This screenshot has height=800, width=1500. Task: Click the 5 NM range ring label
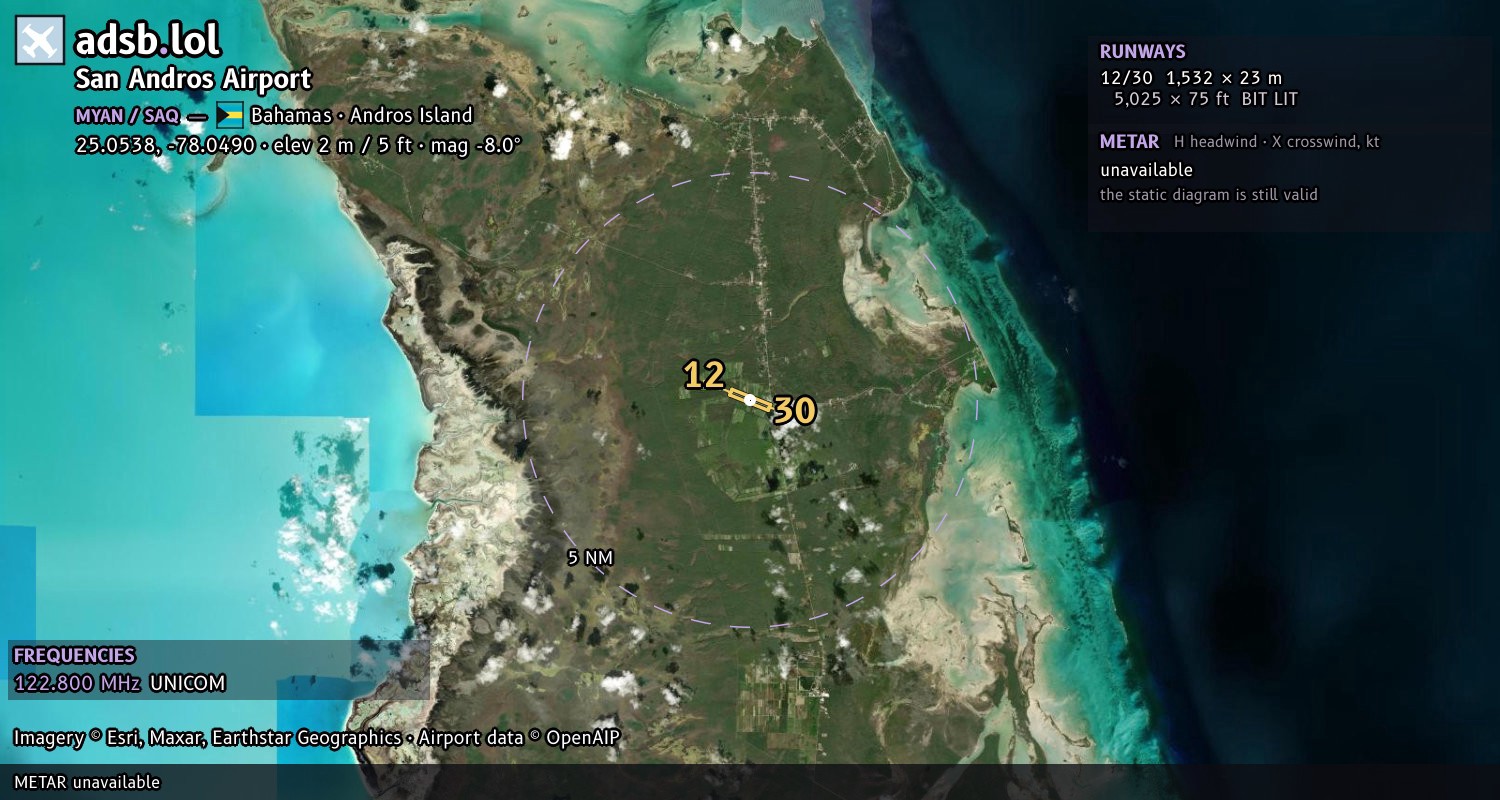click(x=590, y=558)
